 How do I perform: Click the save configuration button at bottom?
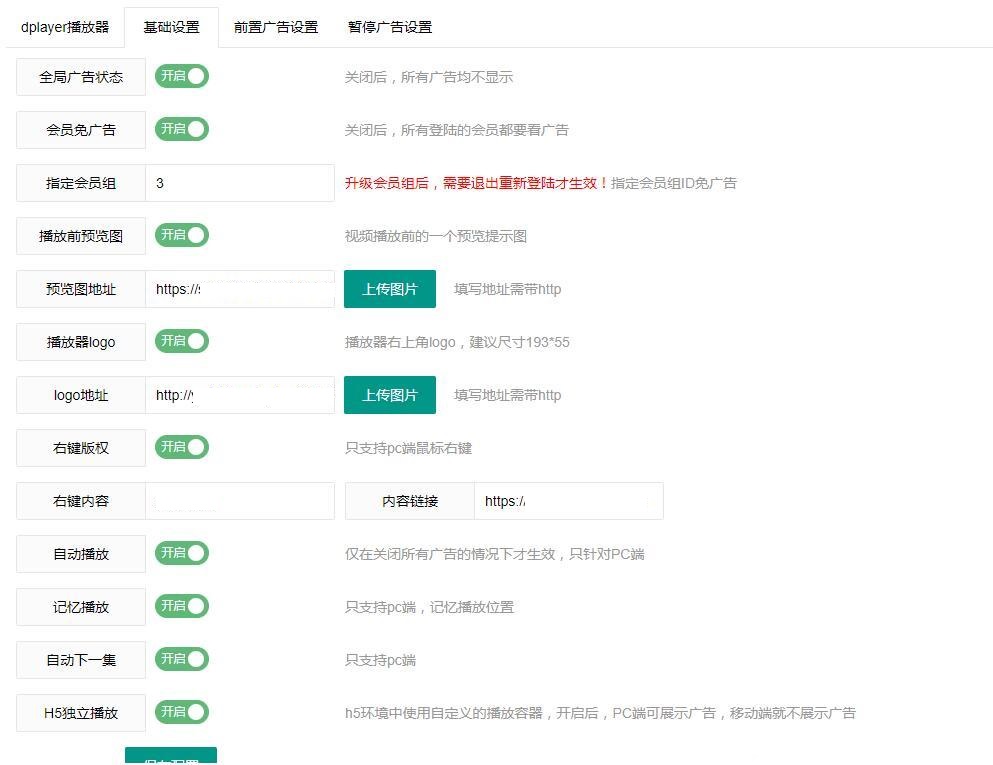tap(170, 759)
